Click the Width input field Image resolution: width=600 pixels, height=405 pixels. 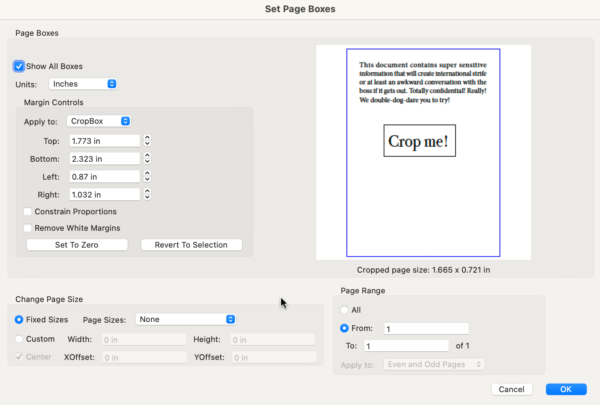tap(144, 340)
